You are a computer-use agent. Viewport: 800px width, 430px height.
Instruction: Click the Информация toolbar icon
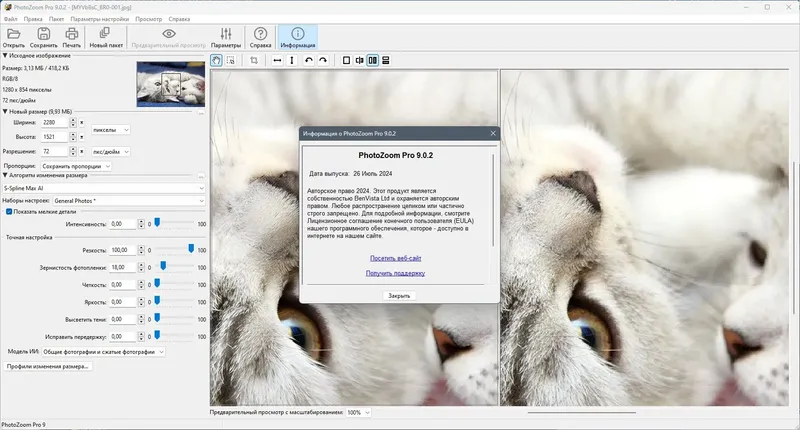pyautogui.click(x=297, y=38)
